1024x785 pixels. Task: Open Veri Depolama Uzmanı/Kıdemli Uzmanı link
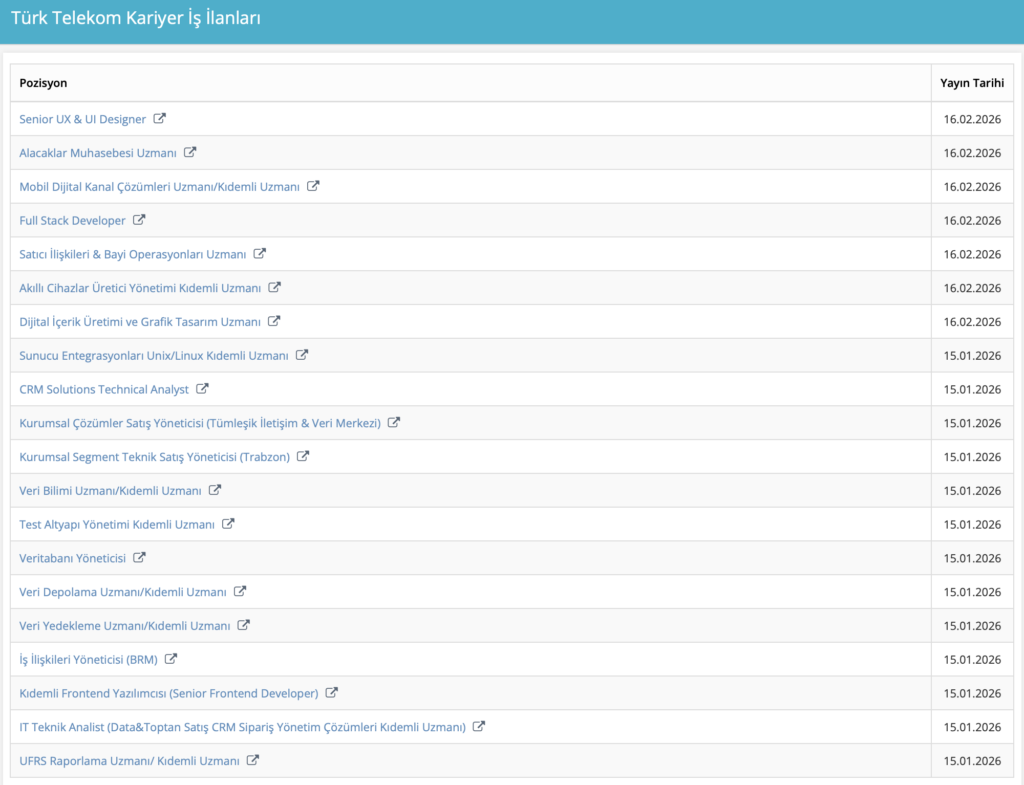[123, 592]
